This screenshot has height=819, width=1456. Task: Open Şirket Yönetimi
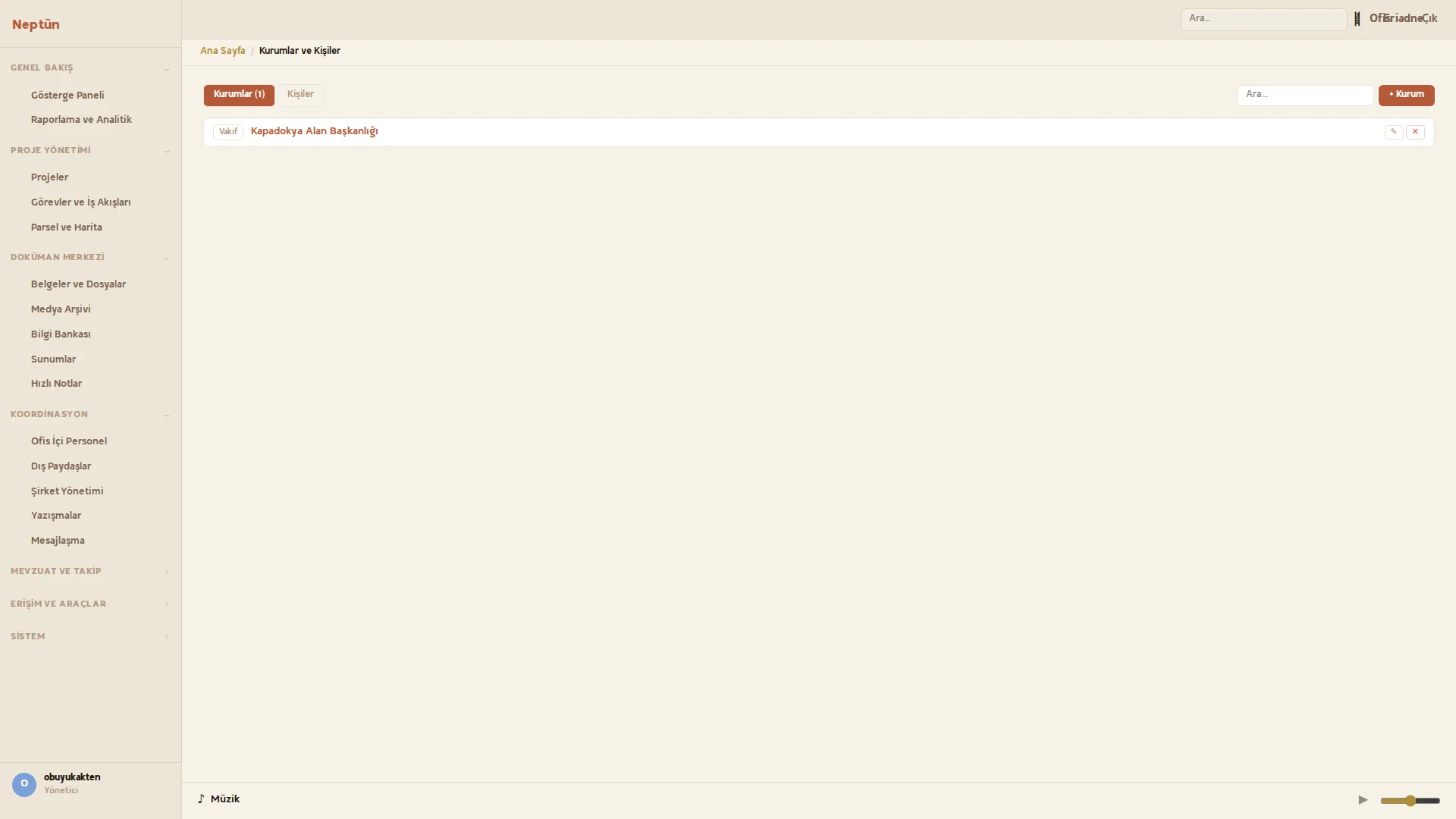(x=67, y=491)
